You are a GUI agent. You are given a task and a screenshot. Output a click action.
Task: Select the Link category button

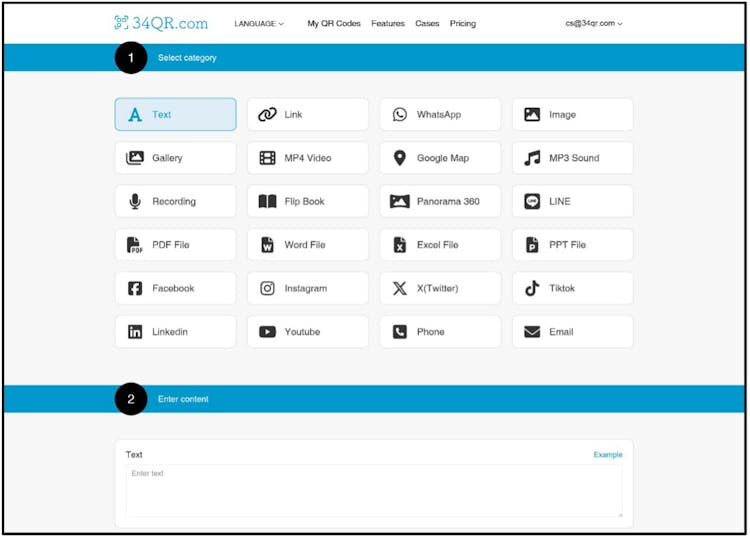pyautogui.click(x=307, y=115)
